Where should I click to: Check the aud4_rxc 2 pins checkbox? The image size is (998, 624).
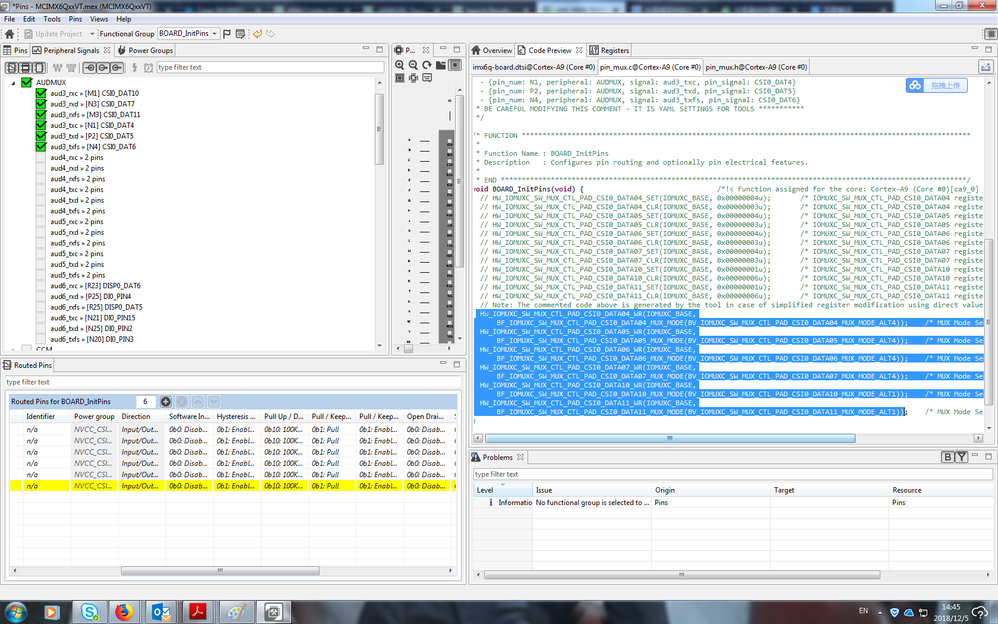tap(41, 158)
